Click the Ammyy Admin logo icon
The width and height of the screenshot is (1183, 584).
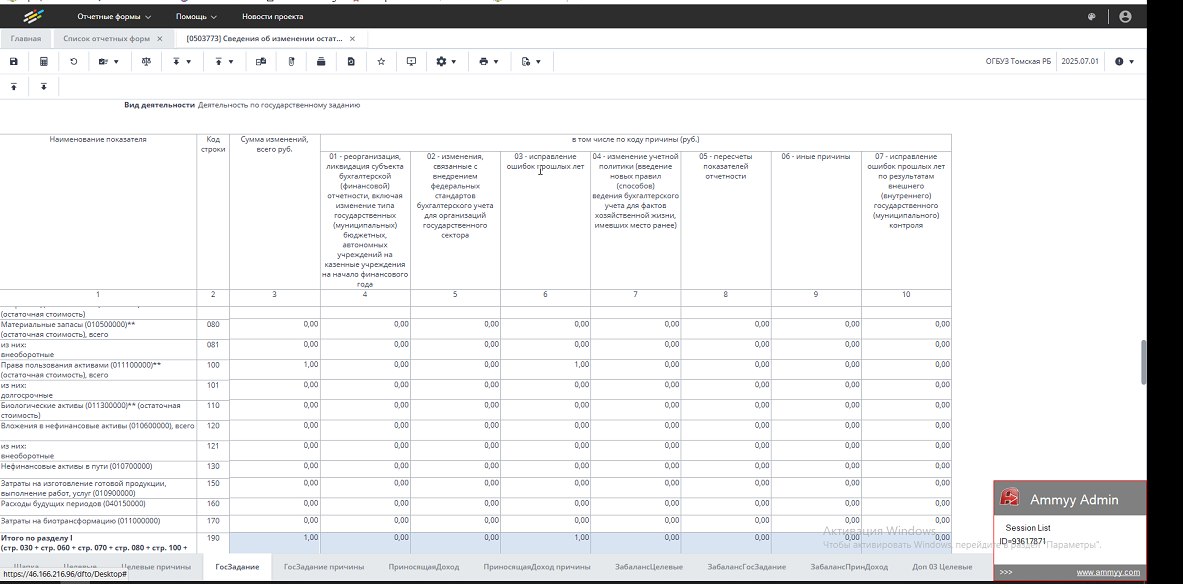click(x=1009, y=498)
